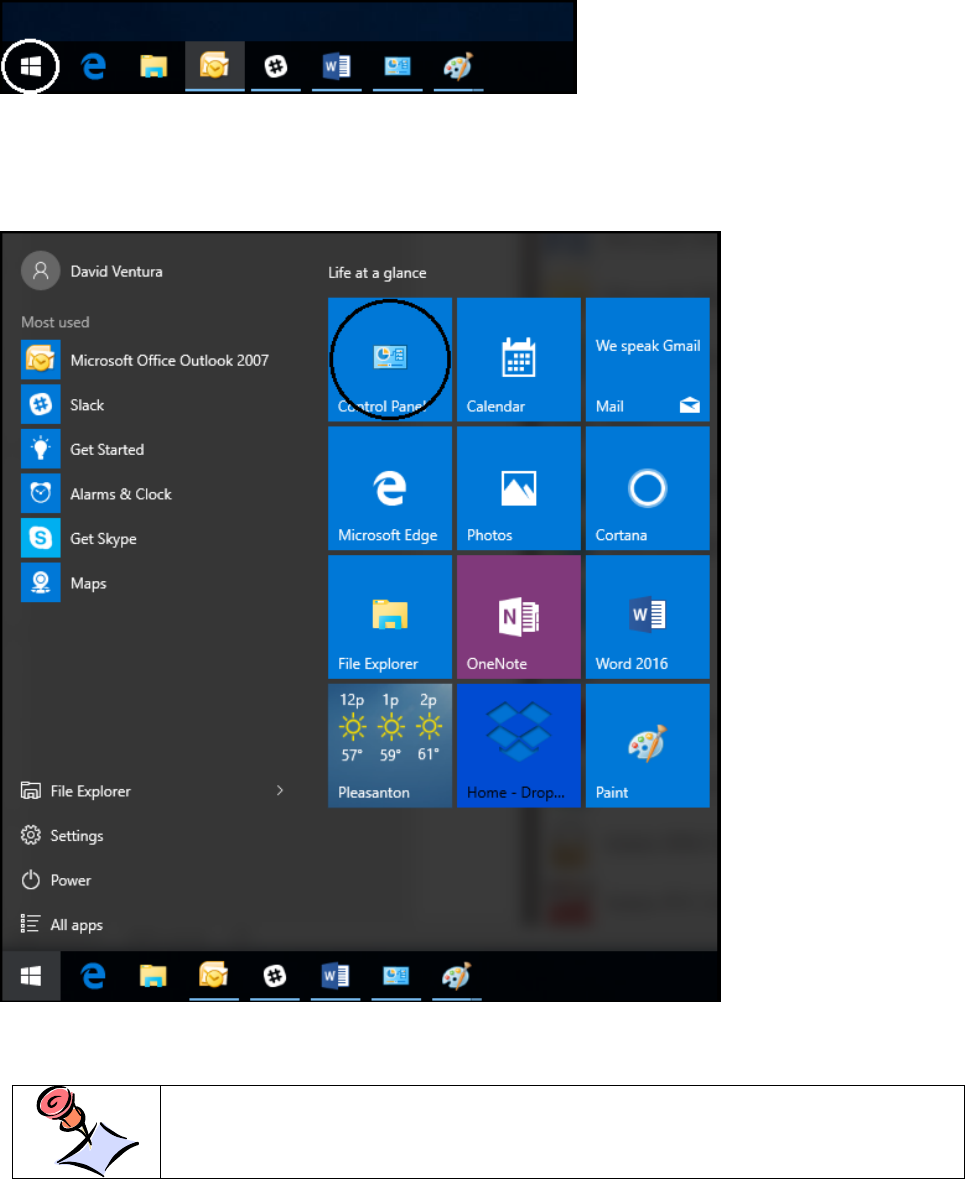This screenshot has width=965, height=1179.
Task: Open the OneNote tile
Action: [518, 617]
